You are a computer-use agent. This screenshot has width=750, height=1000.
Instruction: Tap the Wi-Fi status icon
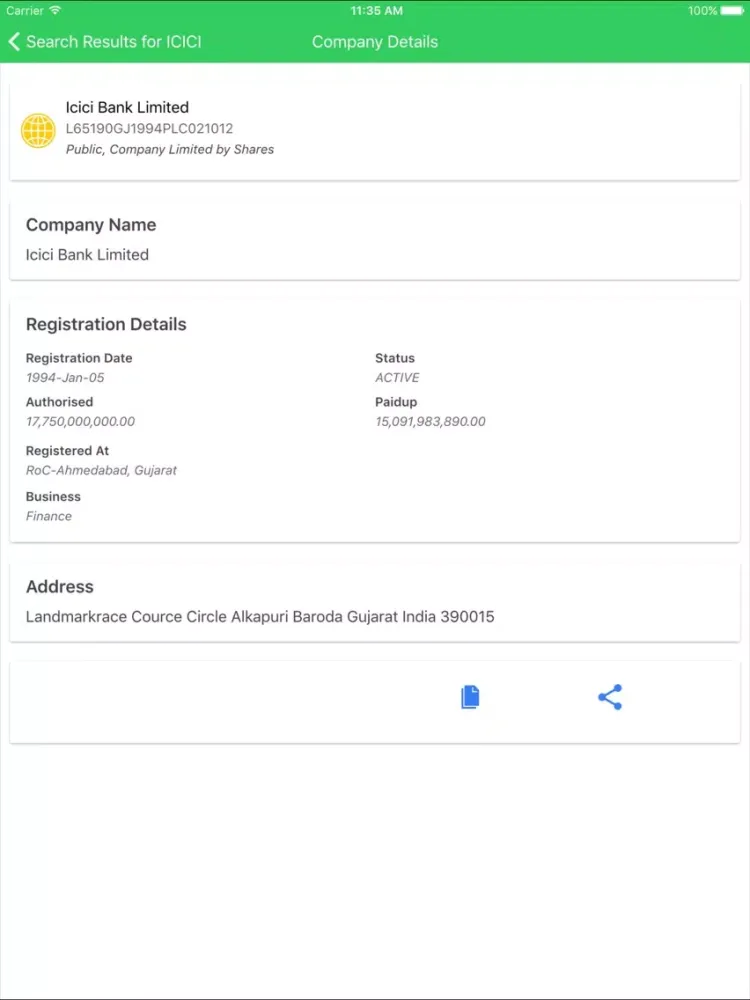[55, 11]
